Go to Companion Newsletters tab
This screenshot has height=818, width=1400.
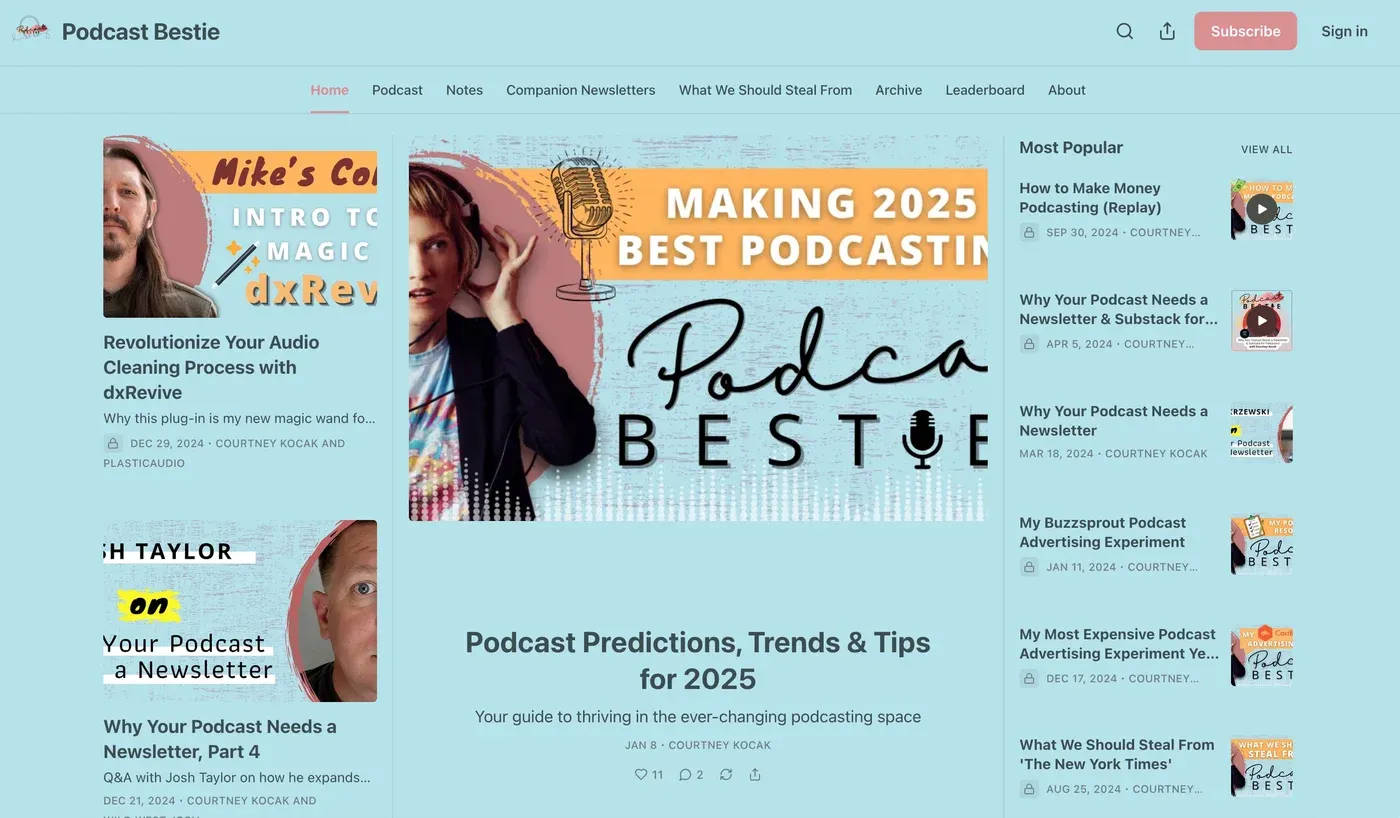tap(581, 90)
